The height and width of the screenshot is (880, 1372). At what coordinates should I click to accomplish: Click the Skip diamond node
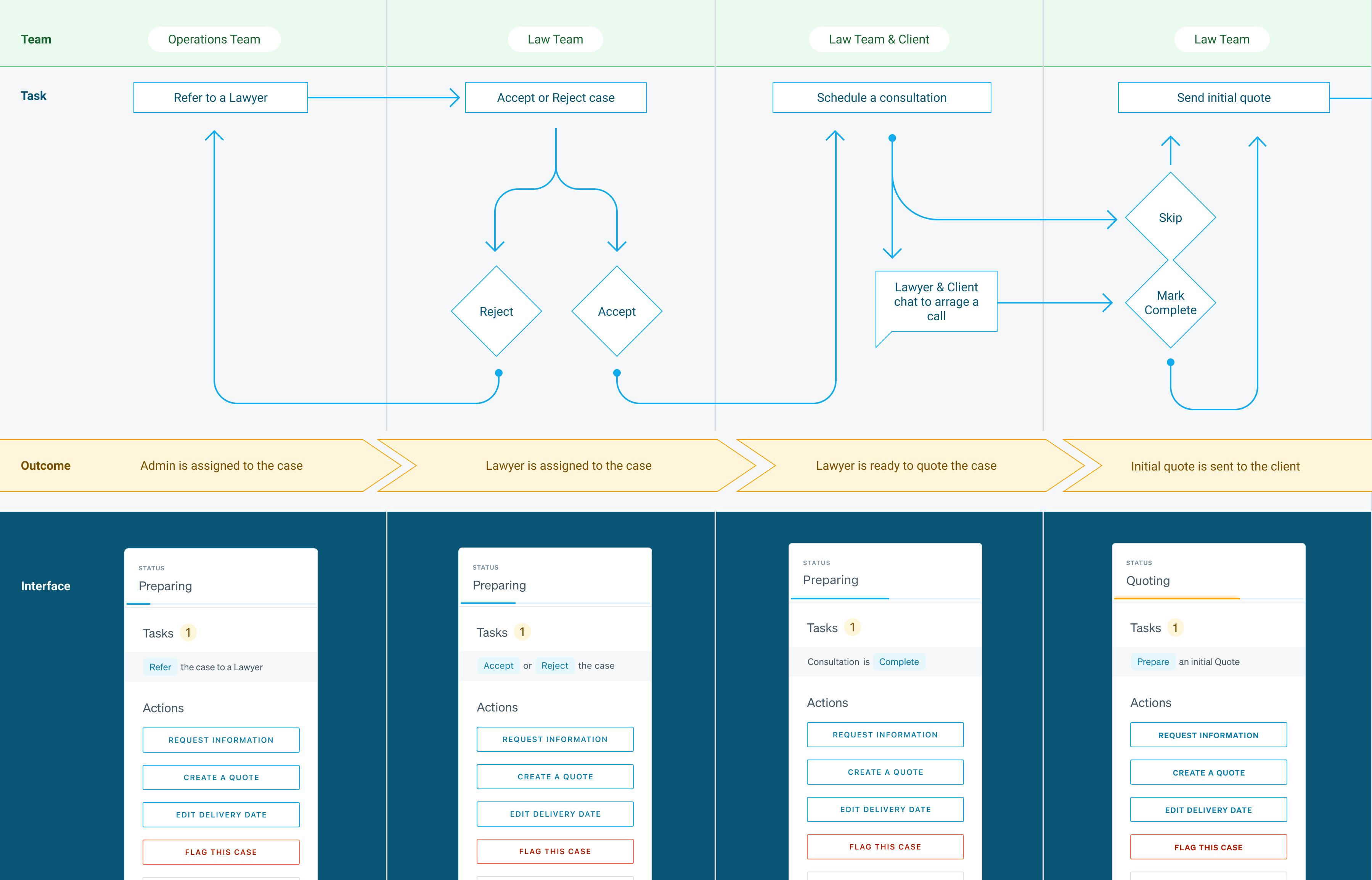click(x=1170, y=218)
